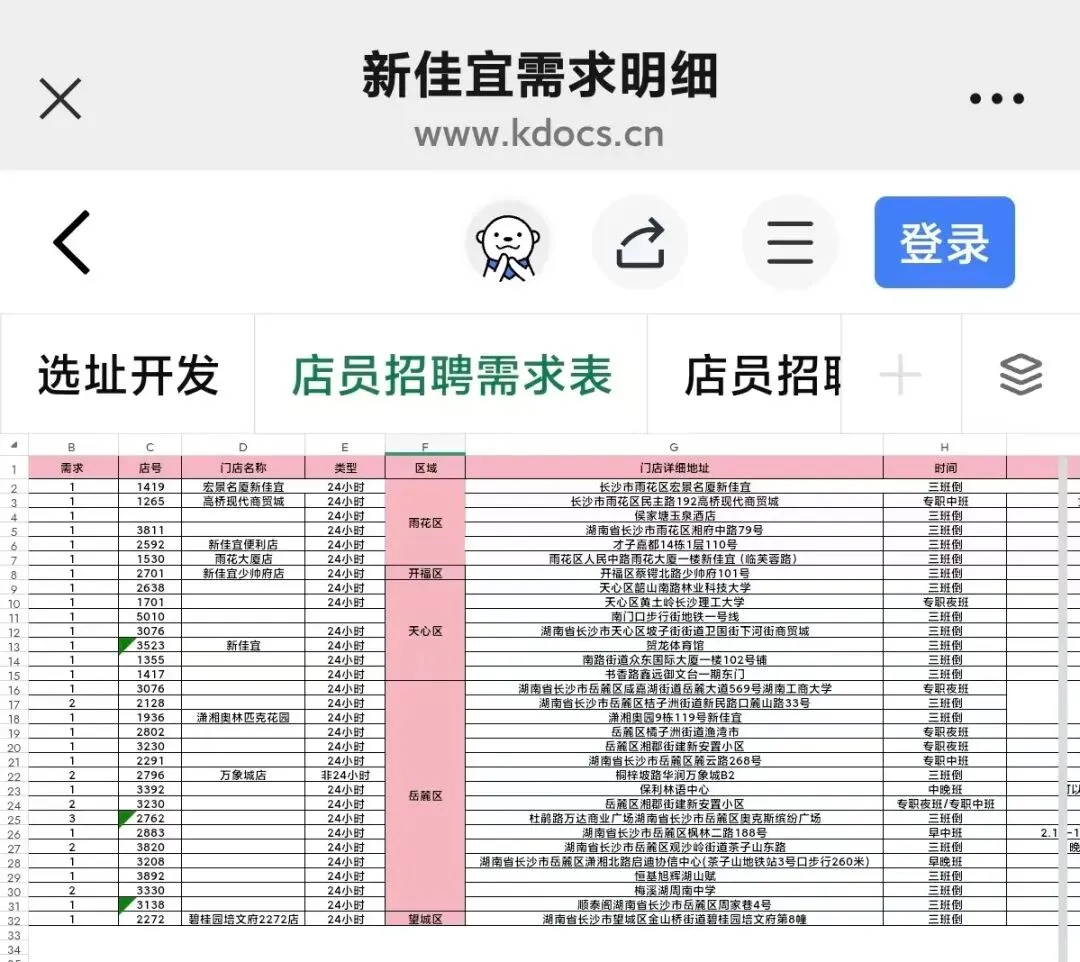Select cell 雨花大厦店
The height and width of the screenshot is (962, 1080).
[243, 558]
